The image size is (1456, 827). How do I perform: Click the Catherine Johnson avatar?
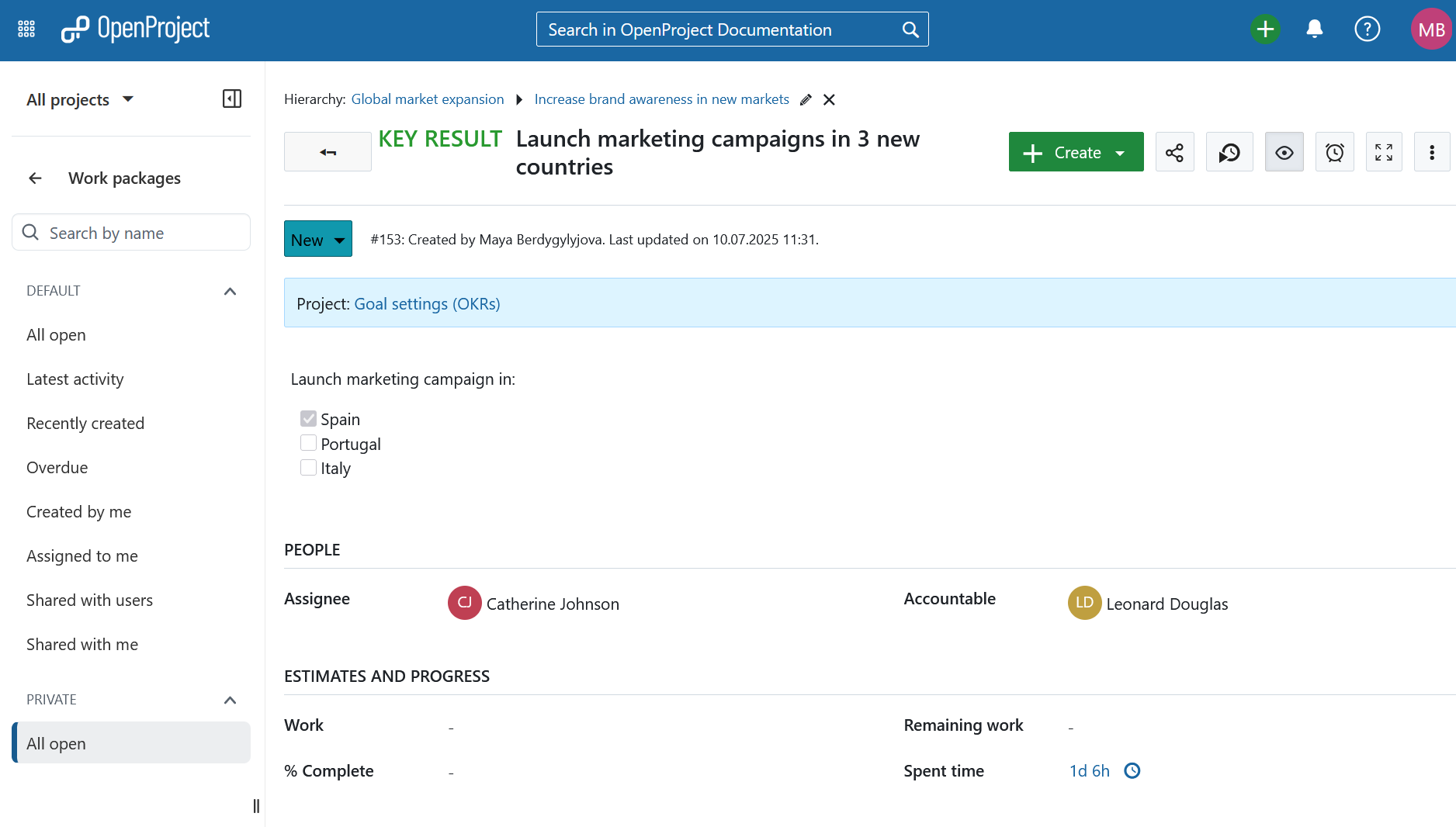[x=464, y=603]
